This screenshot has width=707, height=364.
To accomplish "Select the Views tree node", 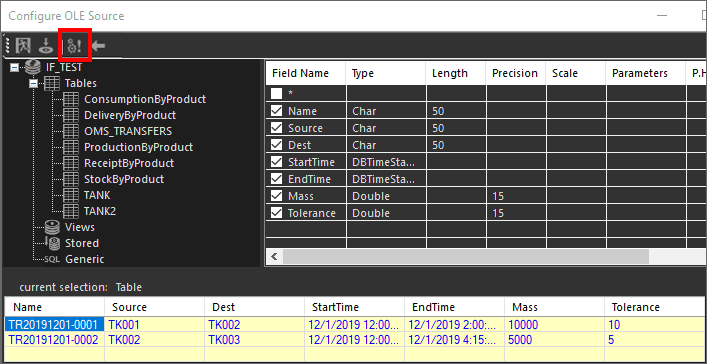I will tap(80, 227).
